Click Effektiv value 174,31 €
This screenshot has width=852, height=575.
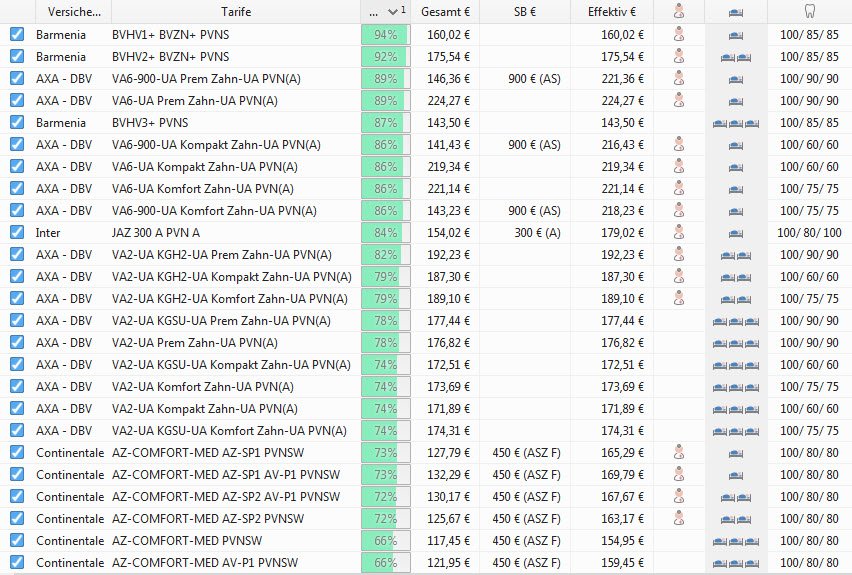coord(622,430)
